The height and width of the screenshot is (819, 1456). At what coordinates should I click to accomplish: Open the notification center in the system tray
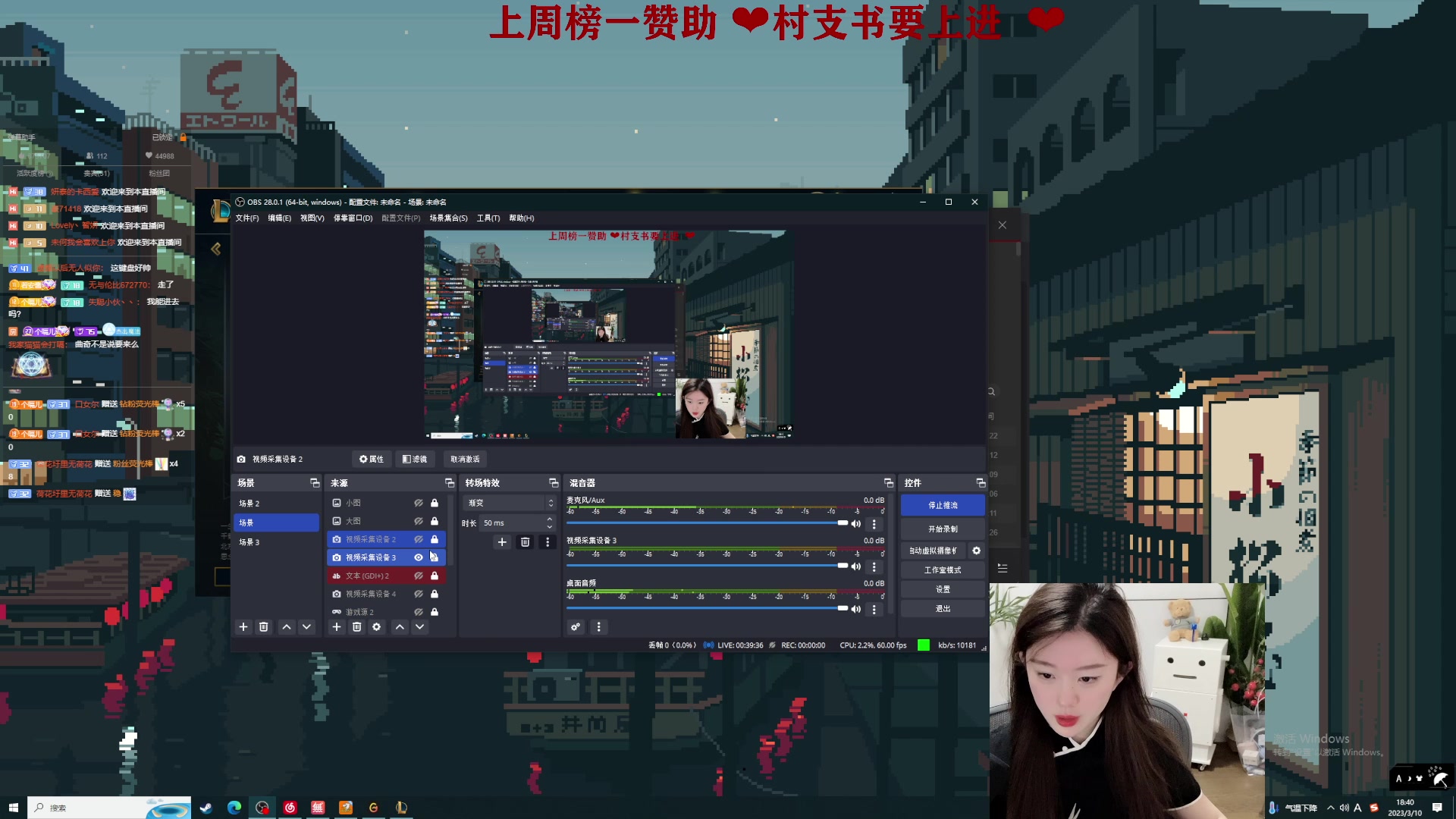1437,808
